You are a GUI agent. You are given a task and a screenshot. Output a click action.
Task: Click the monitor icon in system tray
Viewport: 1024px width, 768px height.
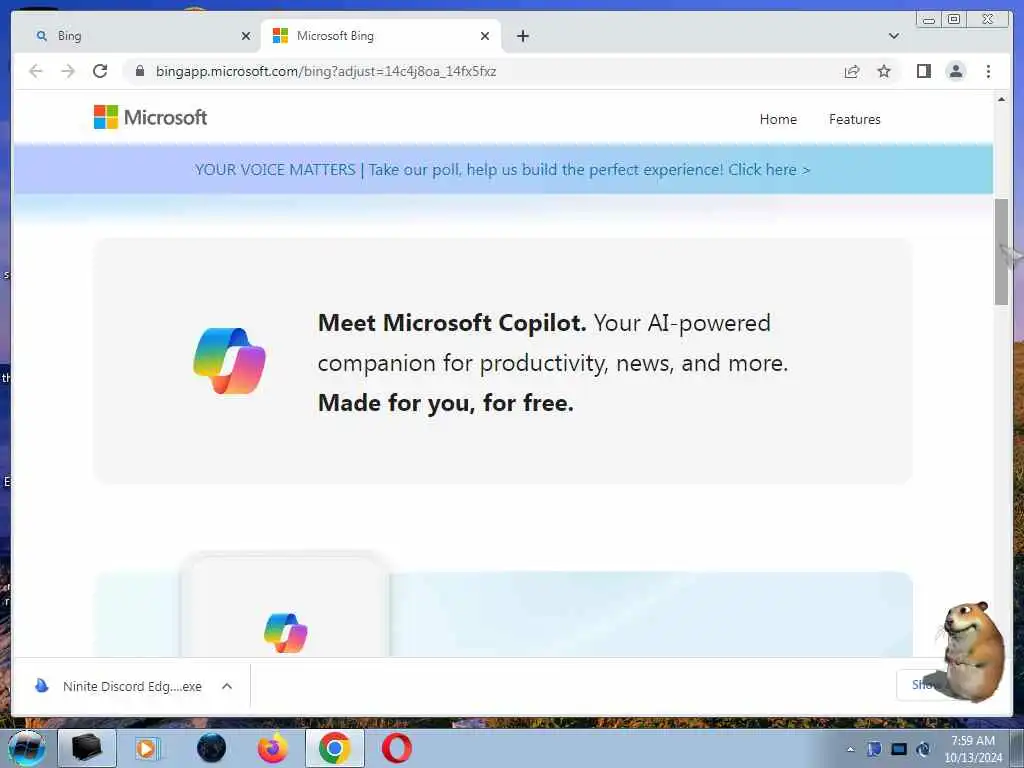point(899,749)
